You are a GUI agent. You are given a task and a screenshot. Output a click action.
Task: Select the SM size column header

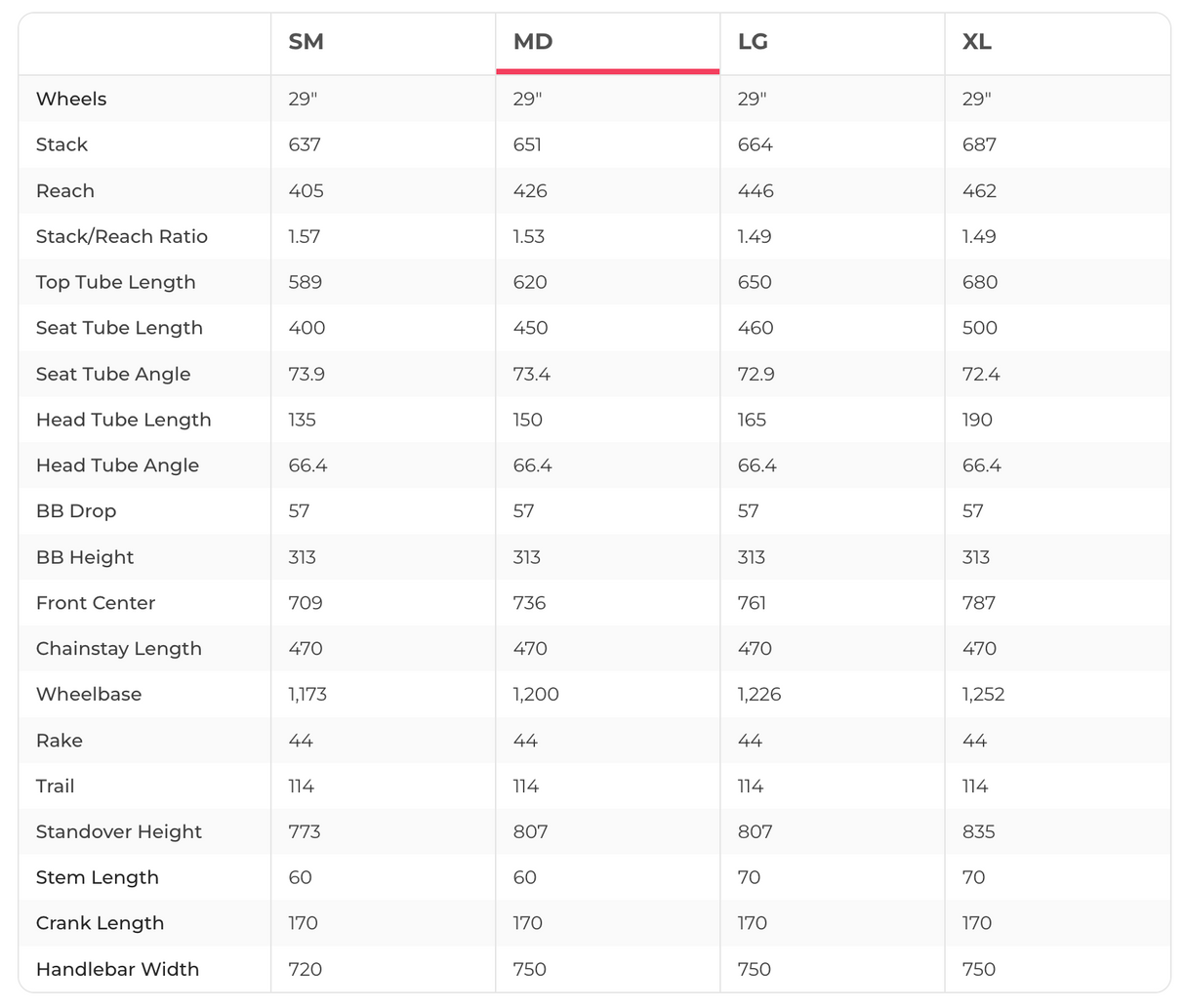tap(306, 42)
